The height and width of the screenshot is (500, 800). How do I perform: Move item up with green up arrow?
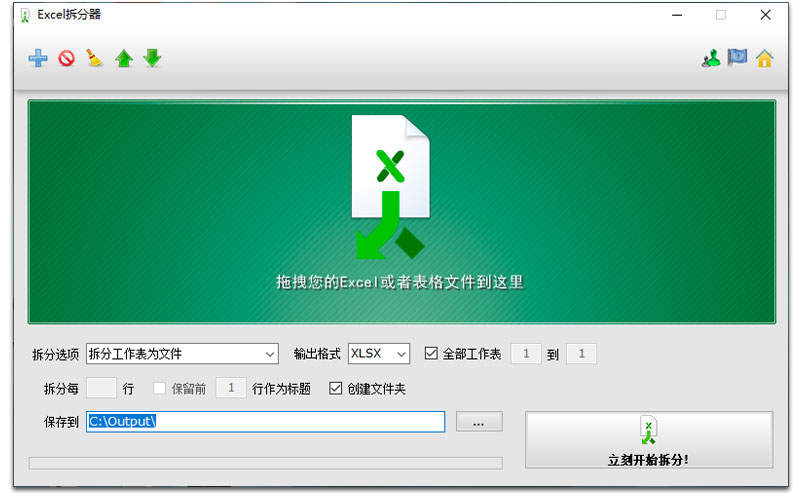click(124, 58)
